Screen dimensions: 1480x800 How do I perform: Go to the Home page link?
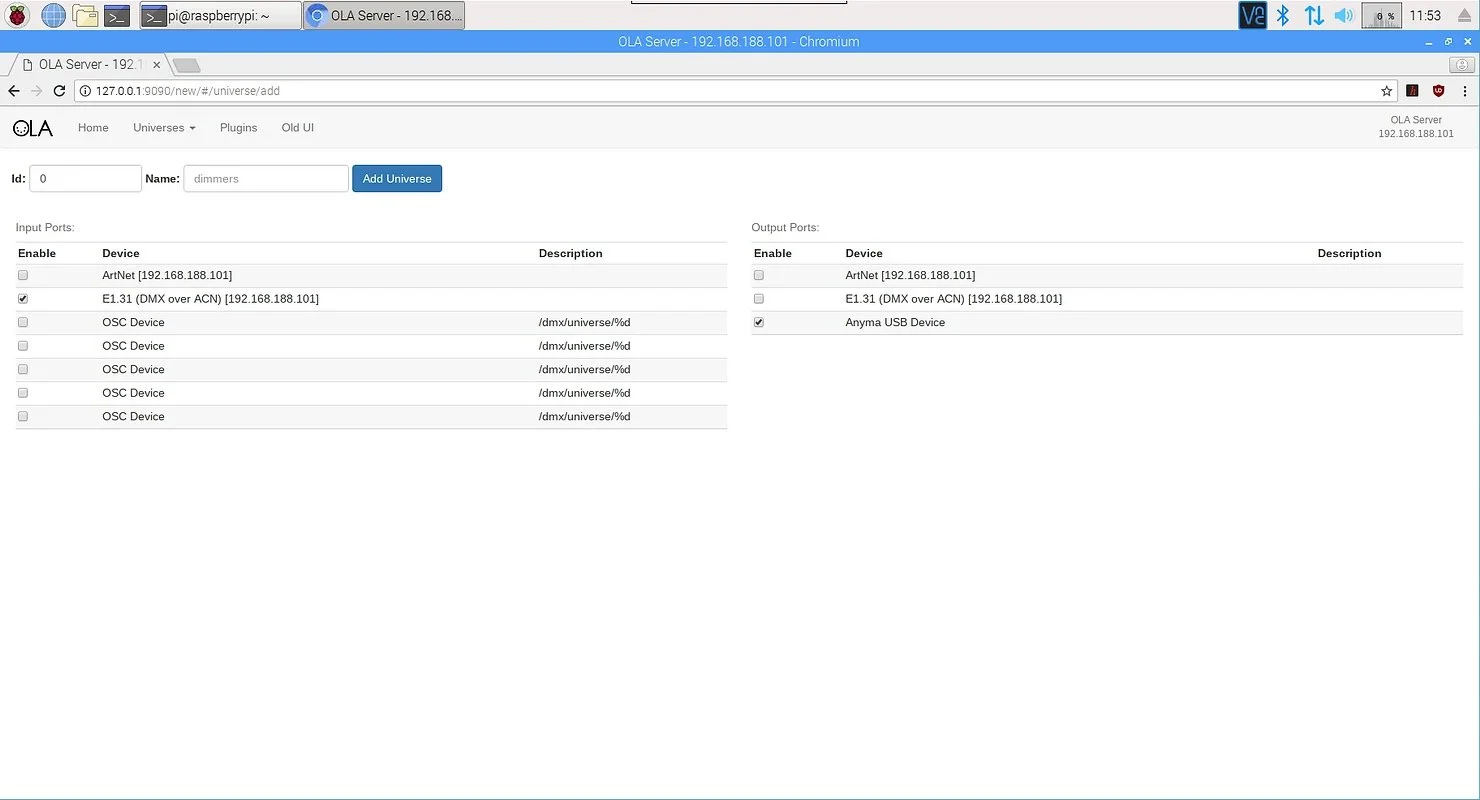[93, 127]
